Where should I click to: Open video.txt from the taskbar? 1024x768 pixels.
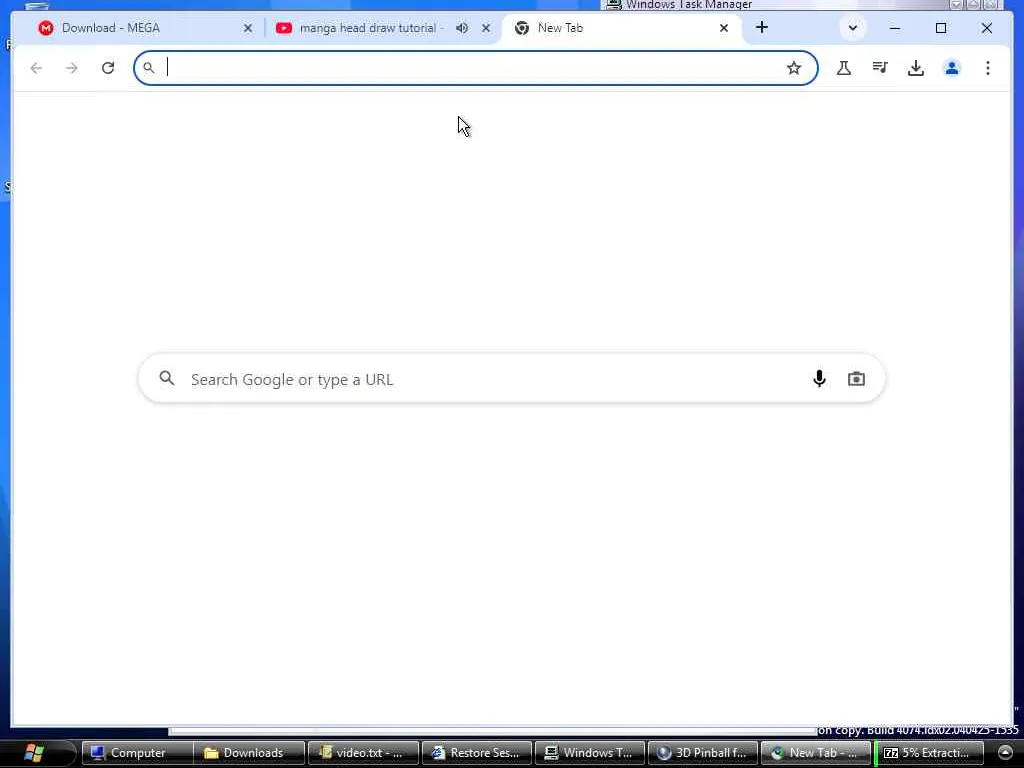click(x=363, y=753)
